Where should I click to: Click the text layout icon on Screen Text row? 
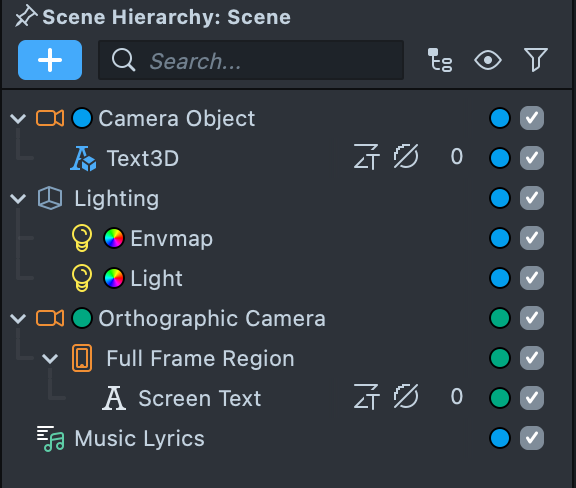click(x=366, y=397)
